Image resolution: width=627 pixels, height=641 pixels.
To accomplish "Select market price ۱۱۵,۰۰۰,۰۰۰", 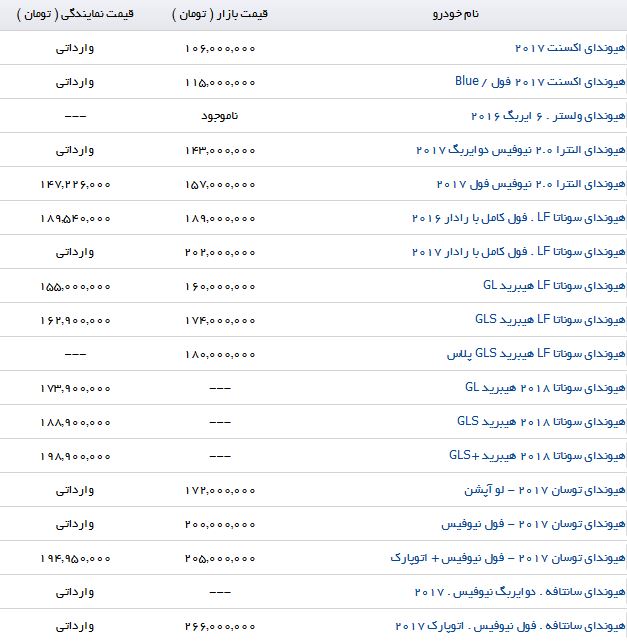I will 220,83.
